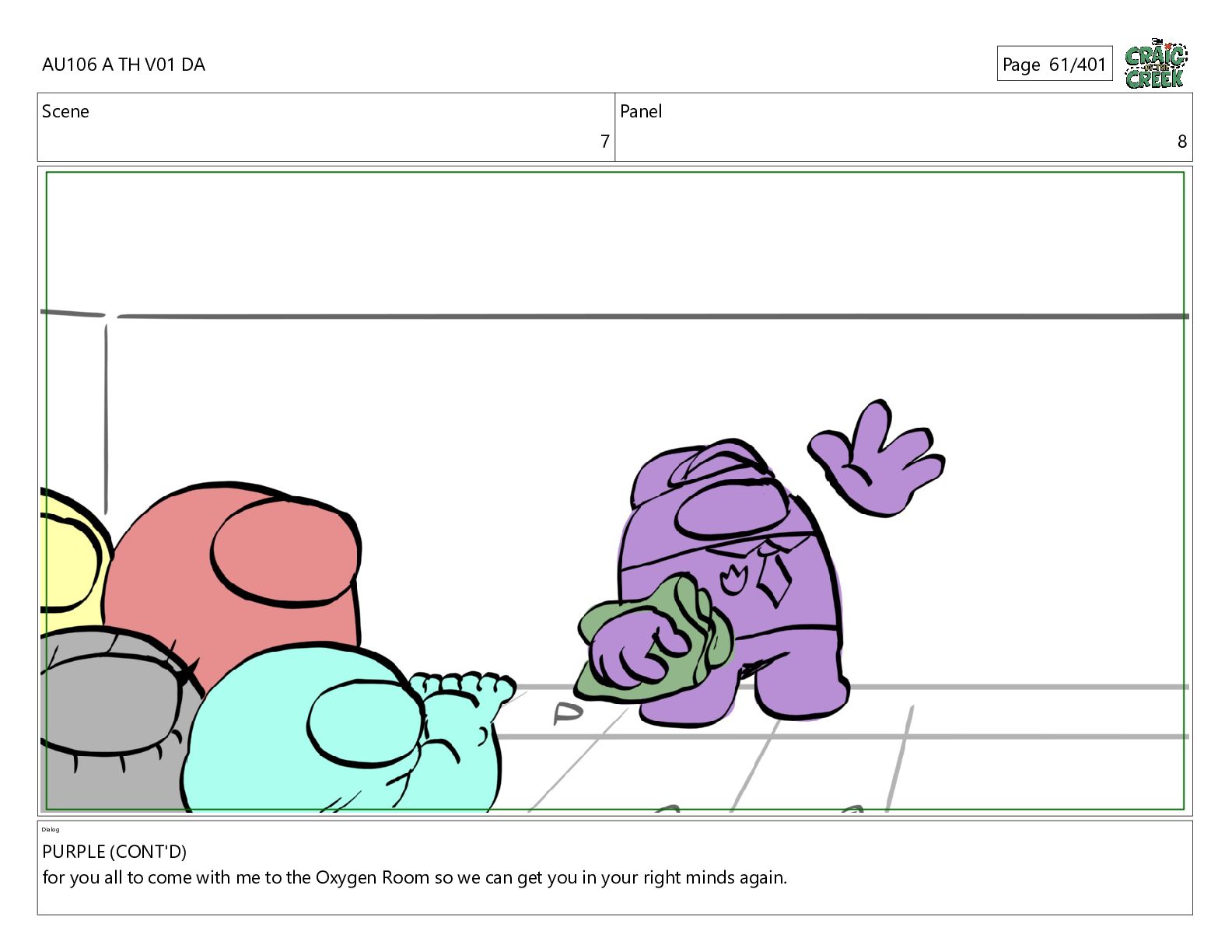This screenshot has width=1232, height=952.
Task: Click the 'Panel' label
Action: click(x=641, y=111)
